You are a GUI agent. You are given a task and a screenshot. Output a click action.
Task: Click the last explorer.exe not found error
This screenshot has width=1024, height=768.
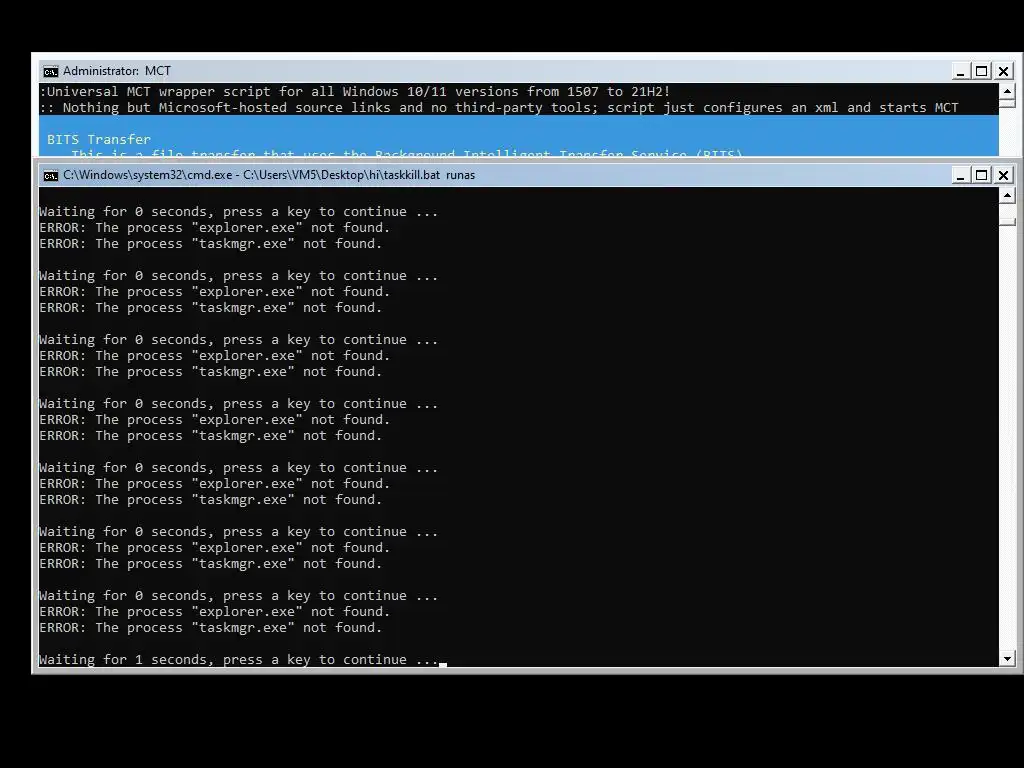pyautogui.click(x=215, y=612)
